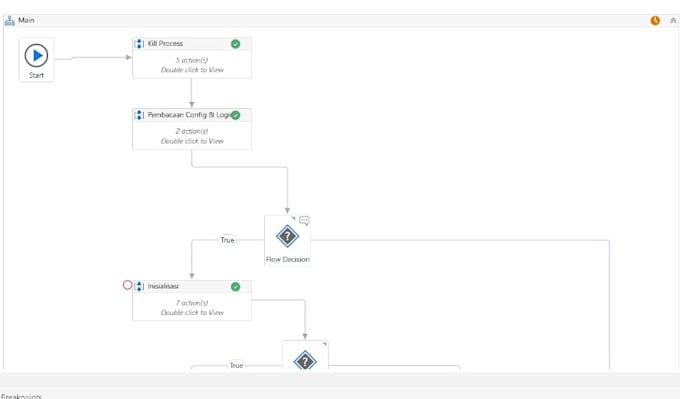
Task: Open the Breakpoints panel tab
Action: click(x=21, y=396)
